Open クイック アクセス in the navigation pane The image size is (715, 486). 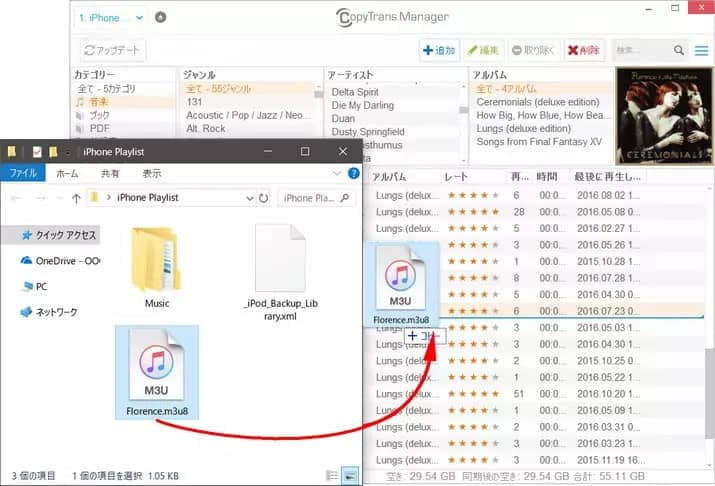59,235
